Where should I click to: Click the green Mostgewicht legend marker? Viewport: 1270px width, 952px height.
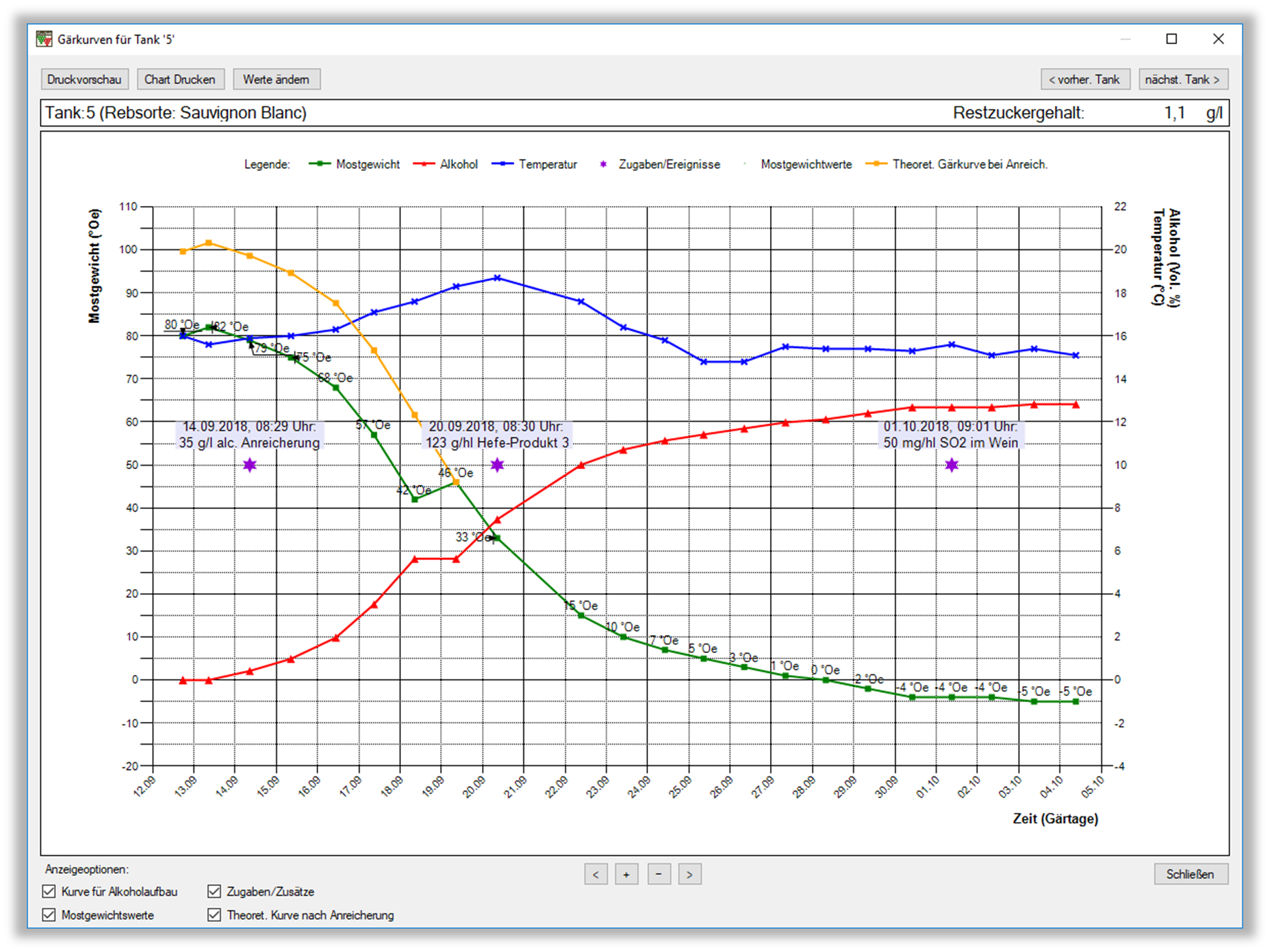pos(320,164)
